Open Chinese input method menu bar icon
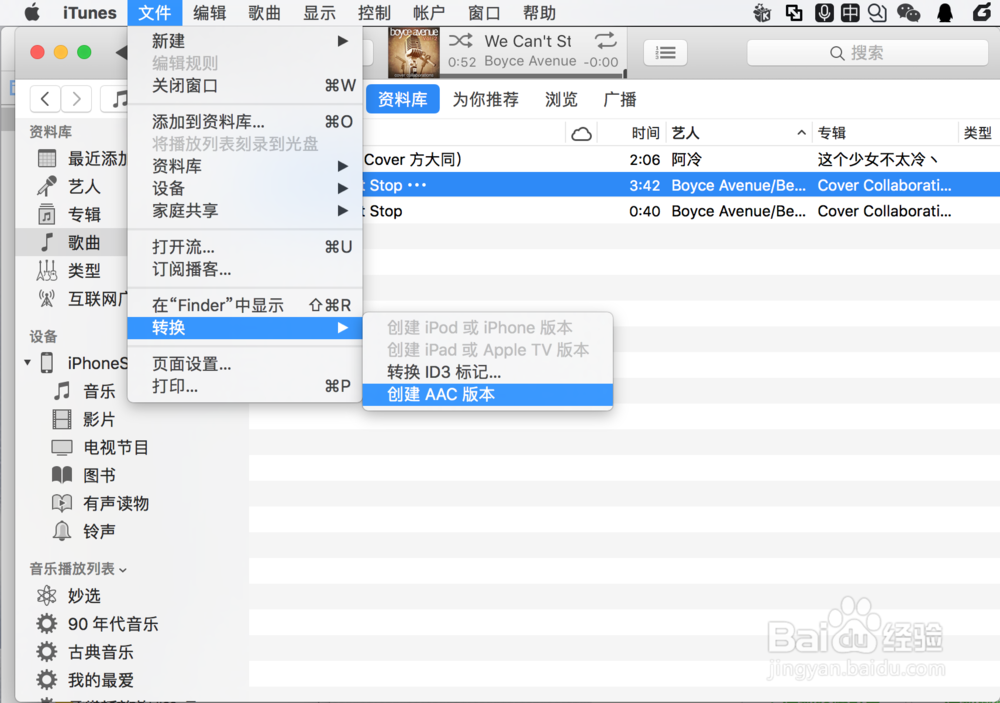 (x=849, y=12)
